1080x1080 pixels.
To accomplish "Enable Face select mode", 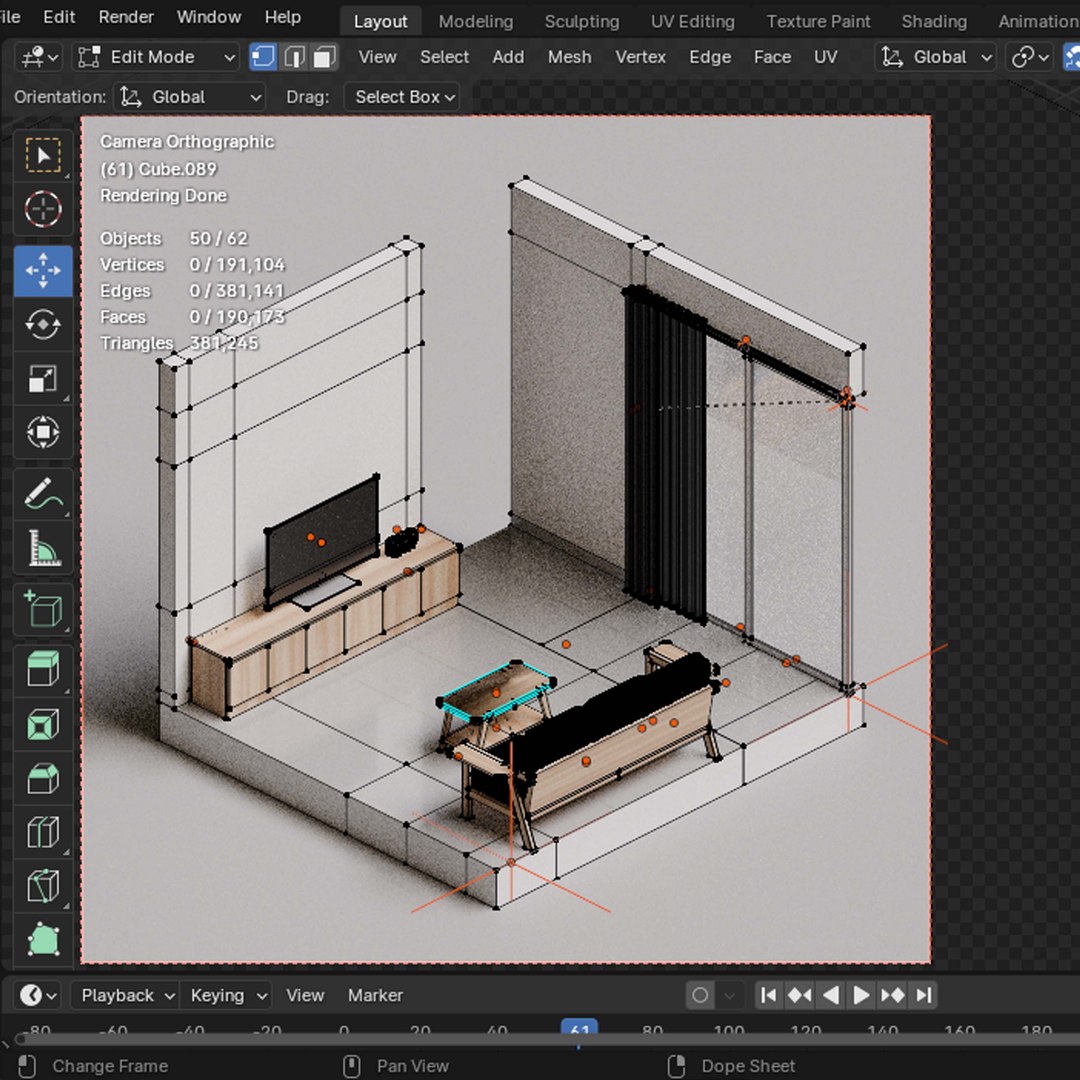I will click(324, 57).
